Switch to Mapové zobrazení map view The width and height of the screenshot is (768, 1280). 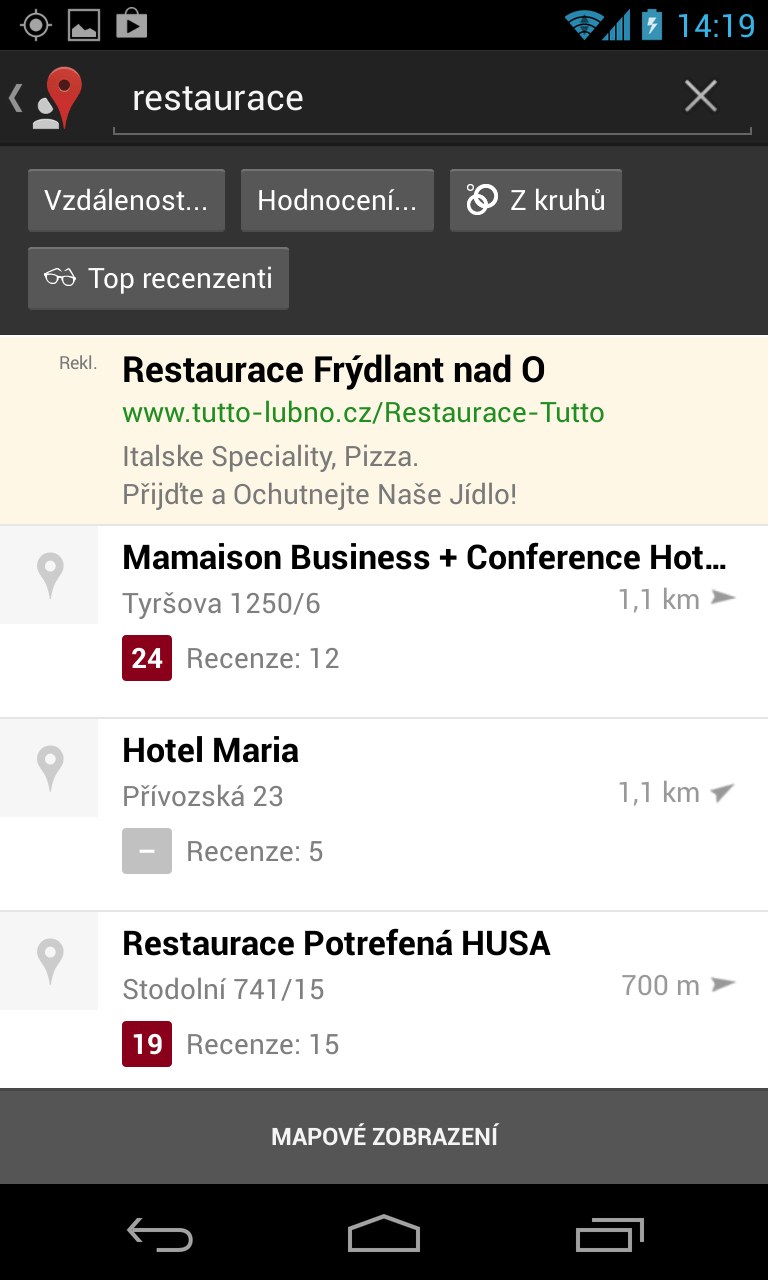pyautogui.click(x=384, y=1136)
